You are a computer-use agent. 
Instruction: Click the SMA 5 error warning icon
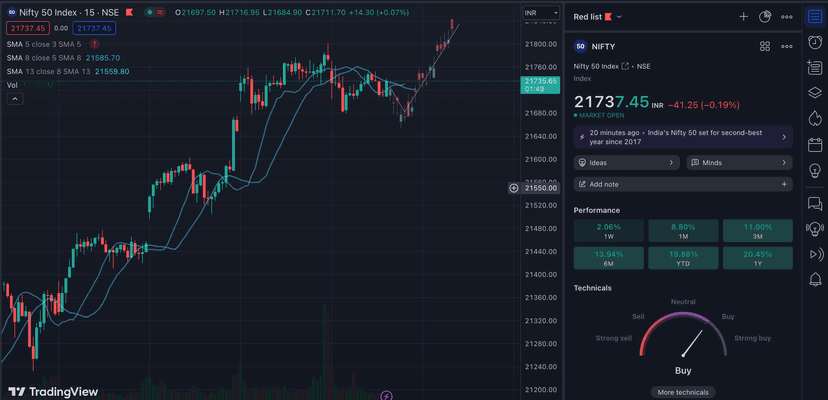click(x=94, y=45)
